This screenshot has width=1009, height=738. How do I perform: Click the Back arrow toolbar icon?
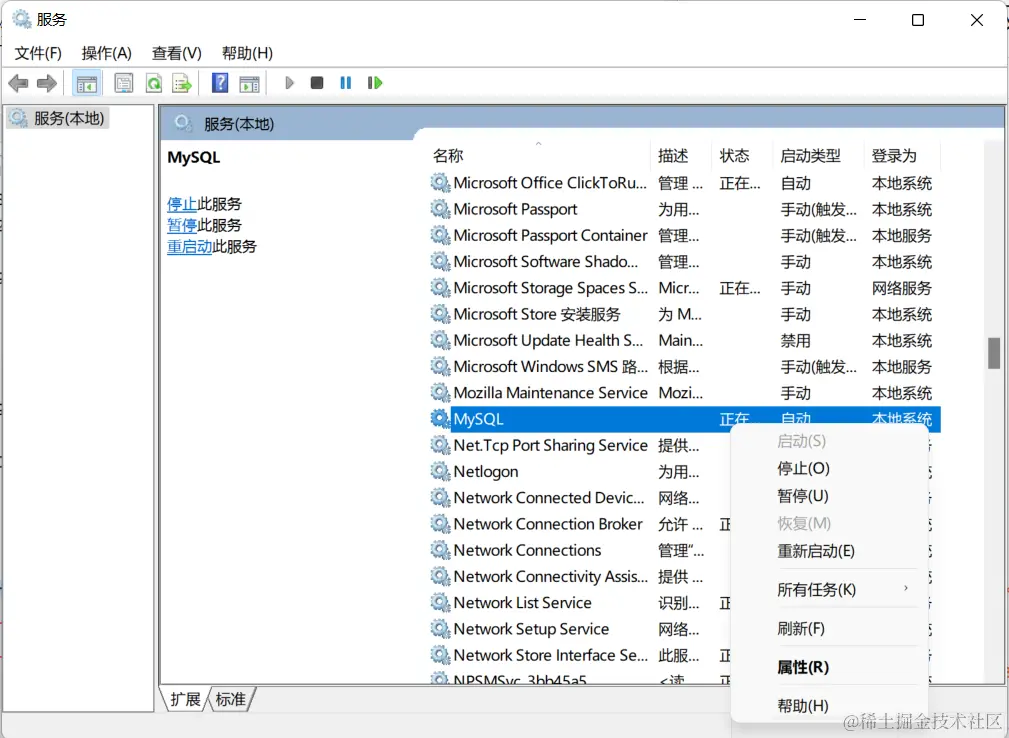(x=18, y=83)
